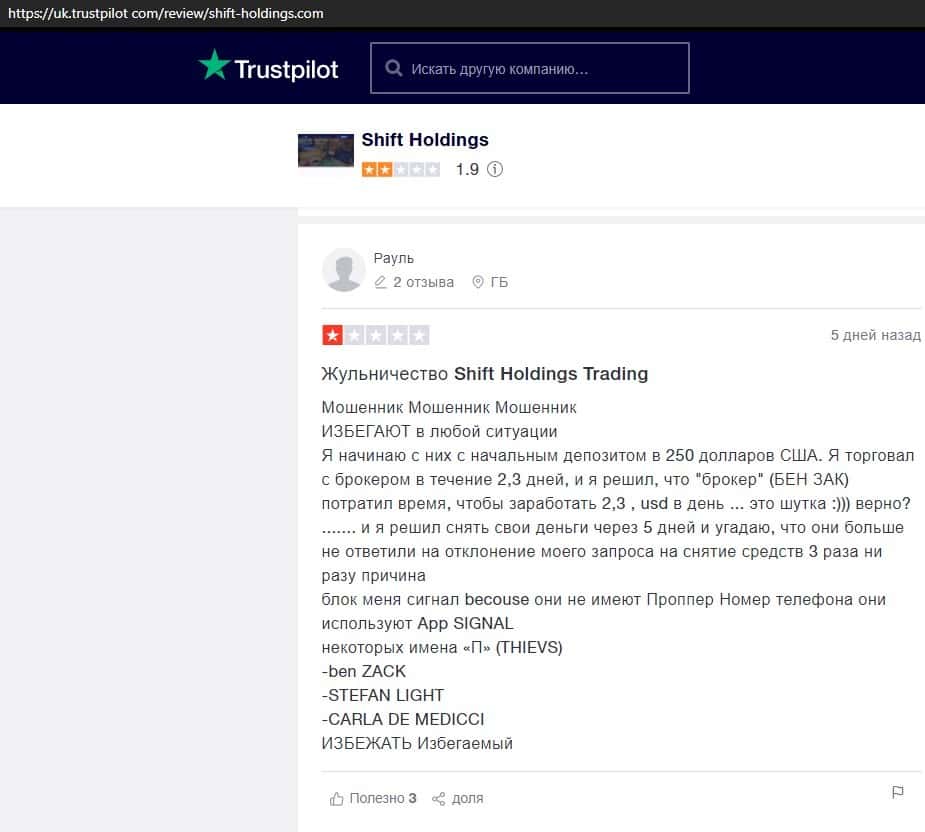
Task: Flag the review with the flag icon
Action: [x=897, y=792]
